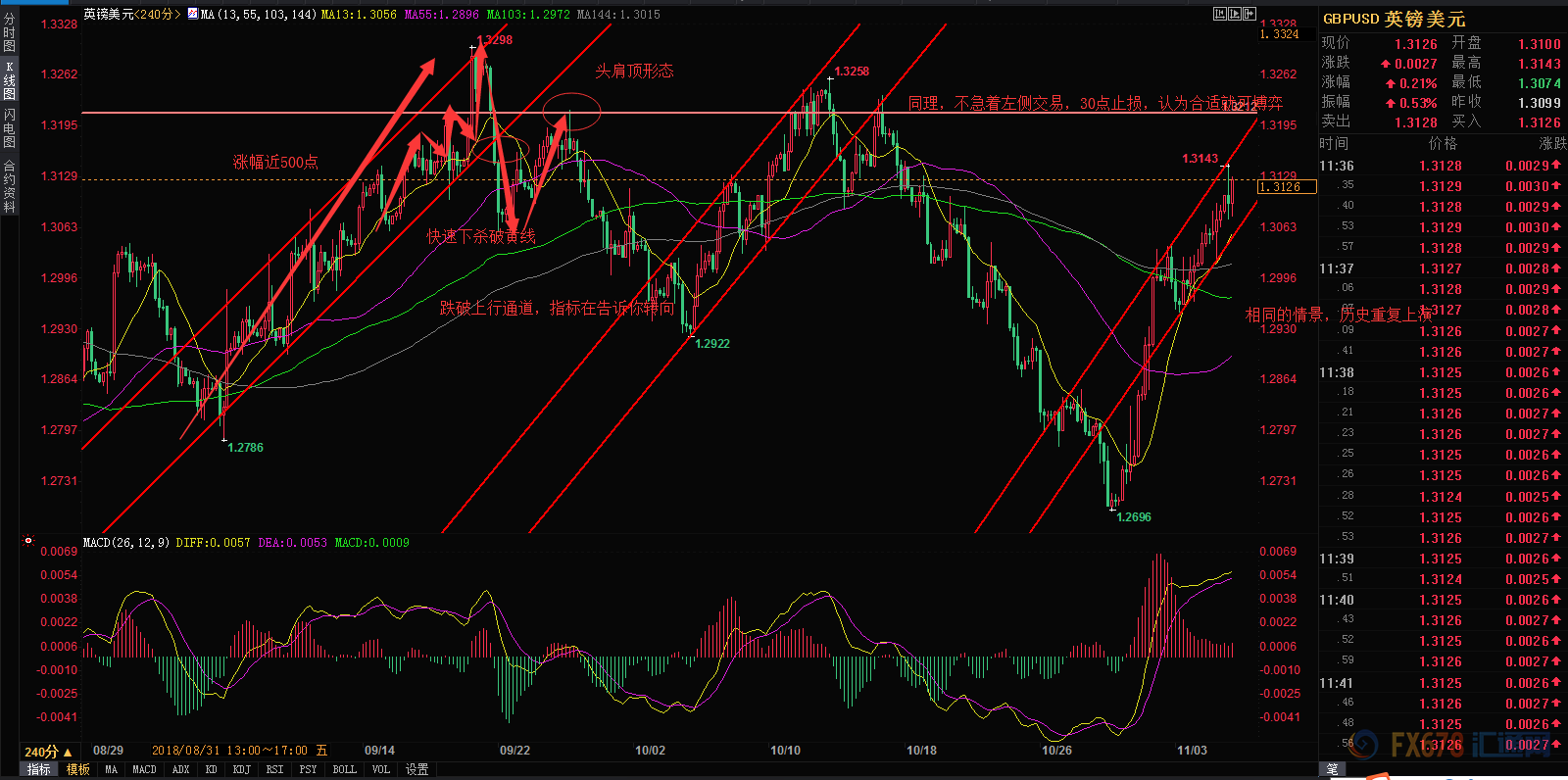Click the MA144:1.3015 legend value

[x=618, y=15]
